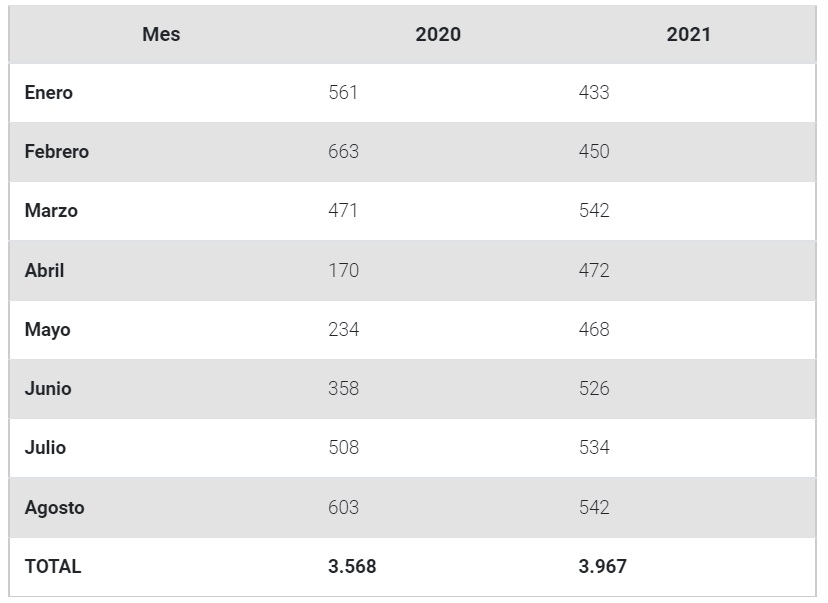Select the Julio row label
The image size is (828, 603).
click(x=46, y=448)
